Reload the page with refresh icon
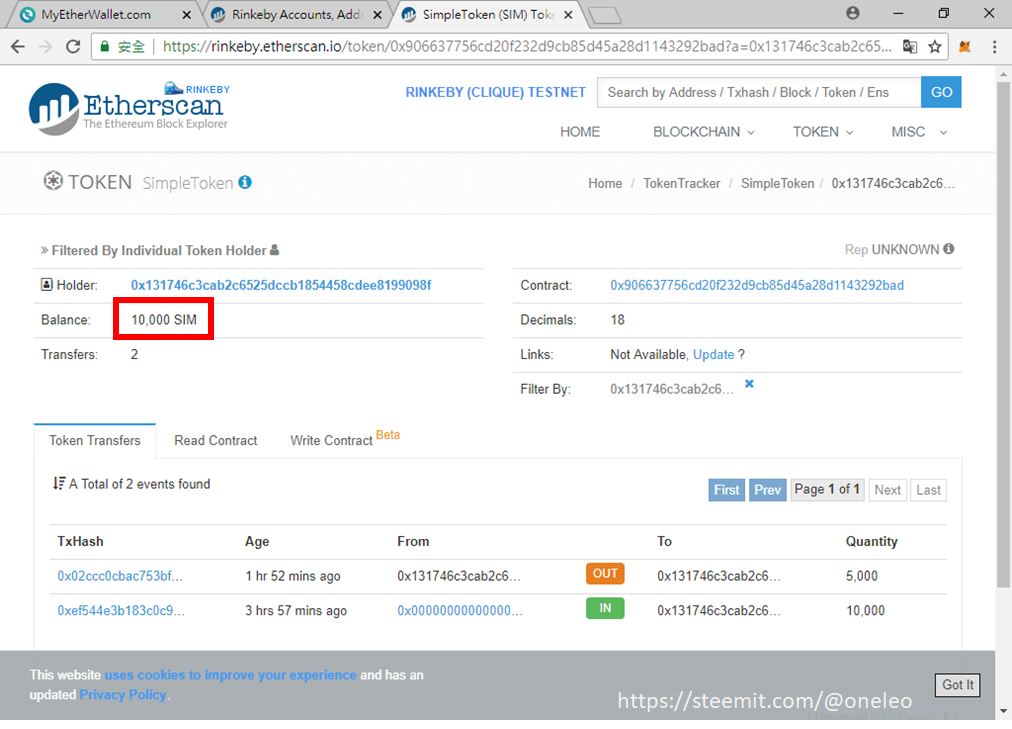 [73, 46]
